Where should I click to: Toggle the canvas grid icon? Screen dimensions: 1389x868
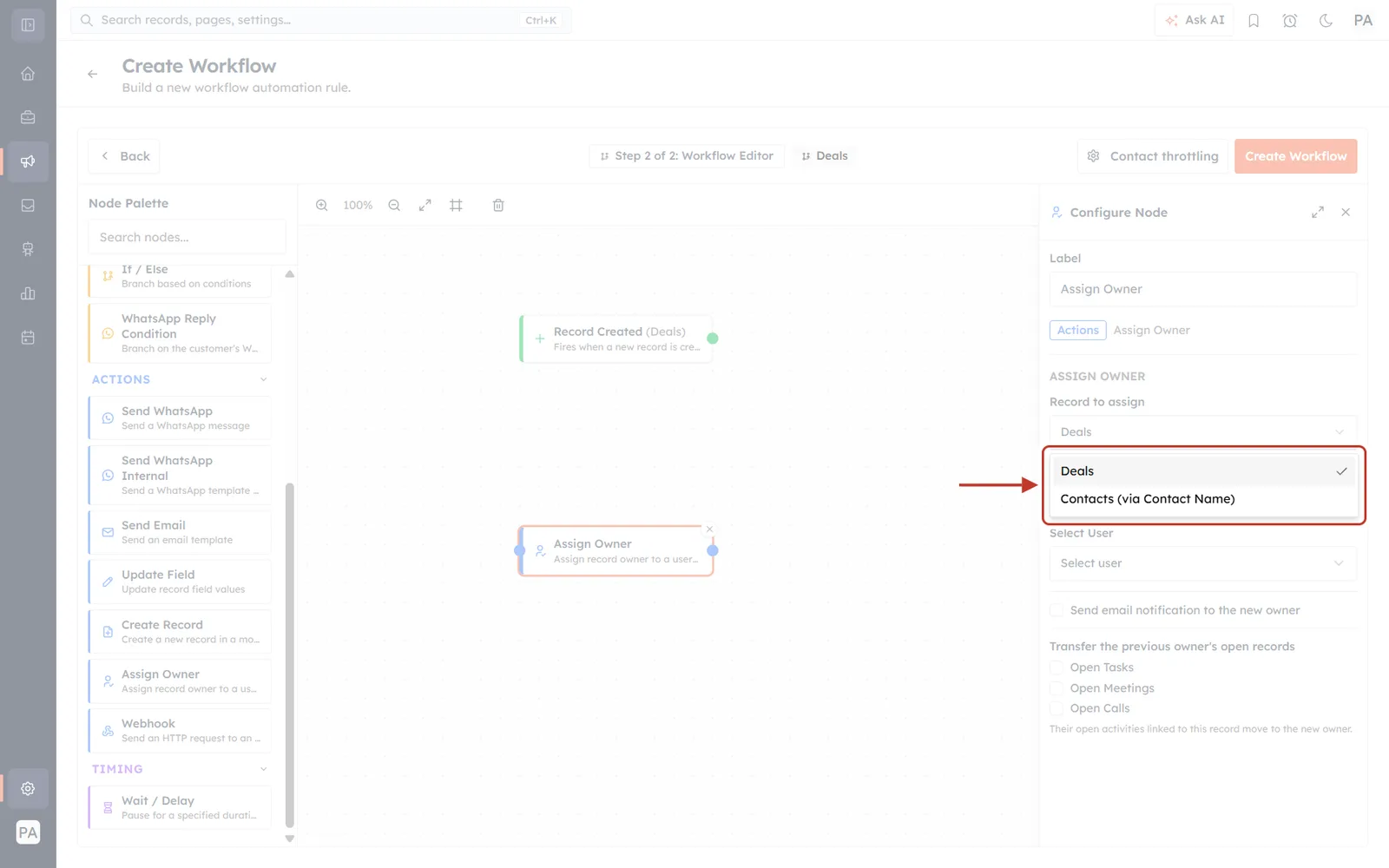point(456,206)
